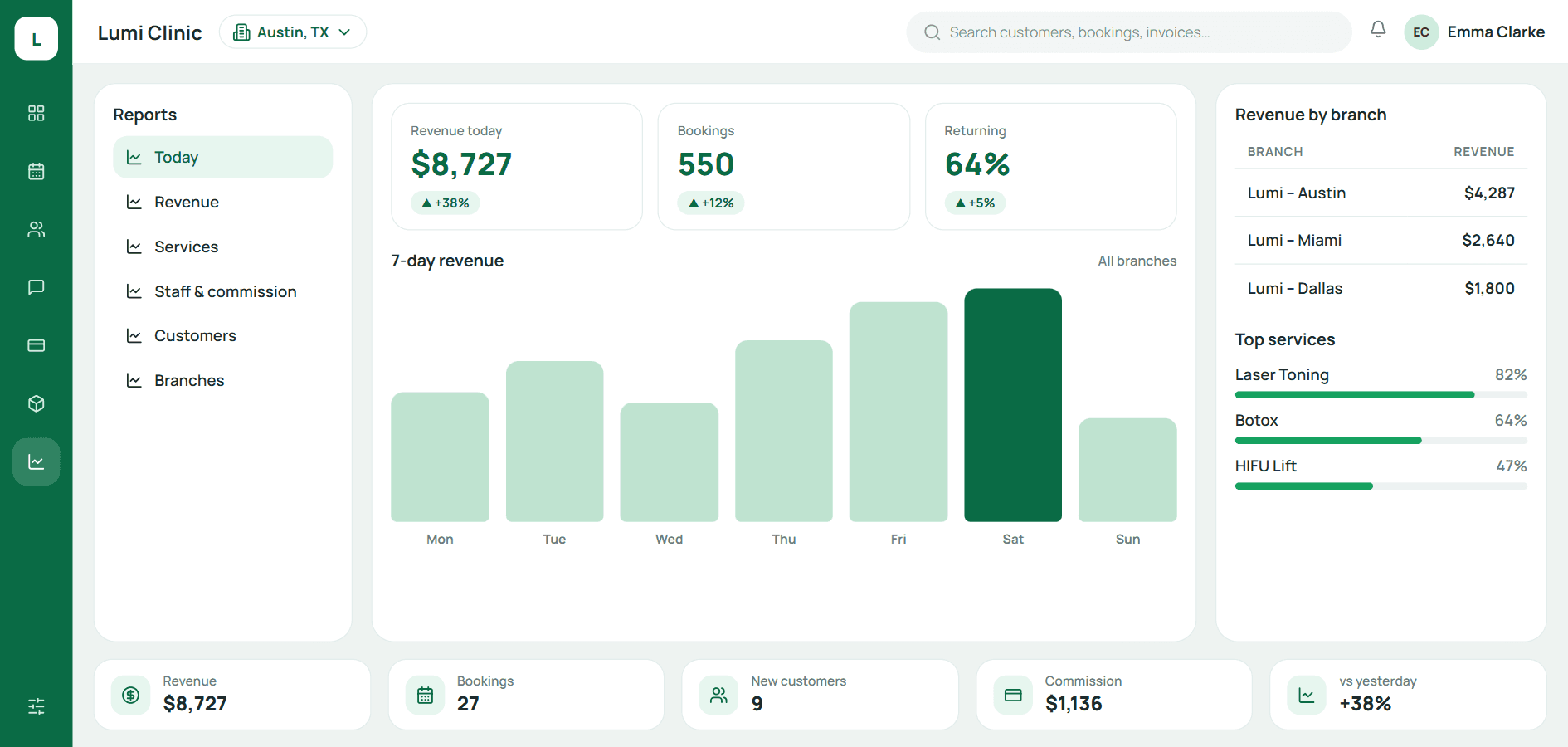Focus the search customers, bookings field
The image size is (1568, 747).
(1129, 32)
